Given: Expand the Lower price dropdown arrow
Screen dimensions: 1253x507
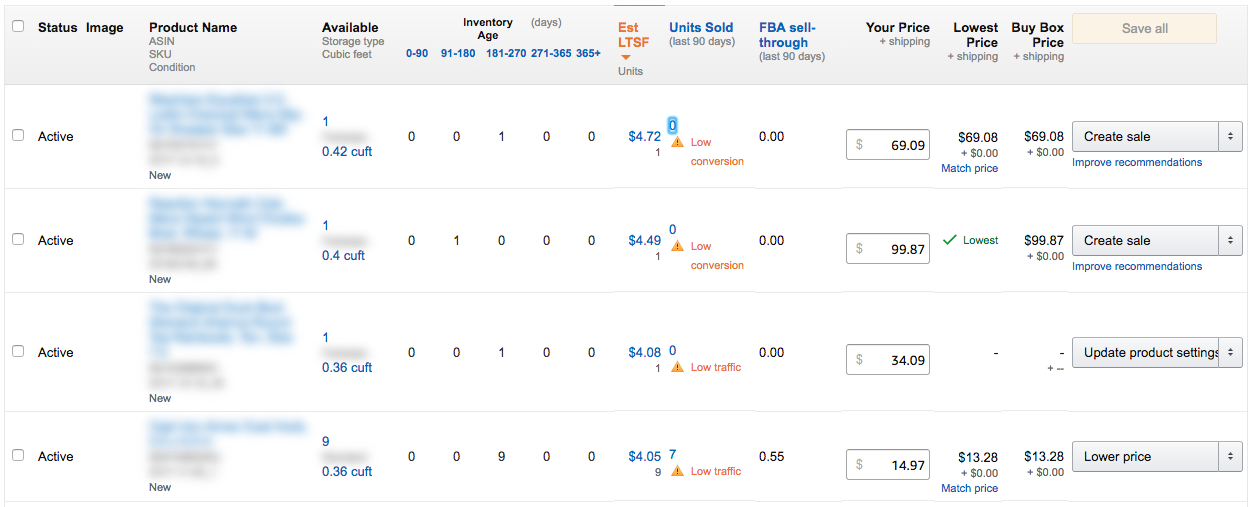Looking at the screenshot, I should pos(1230,456).
